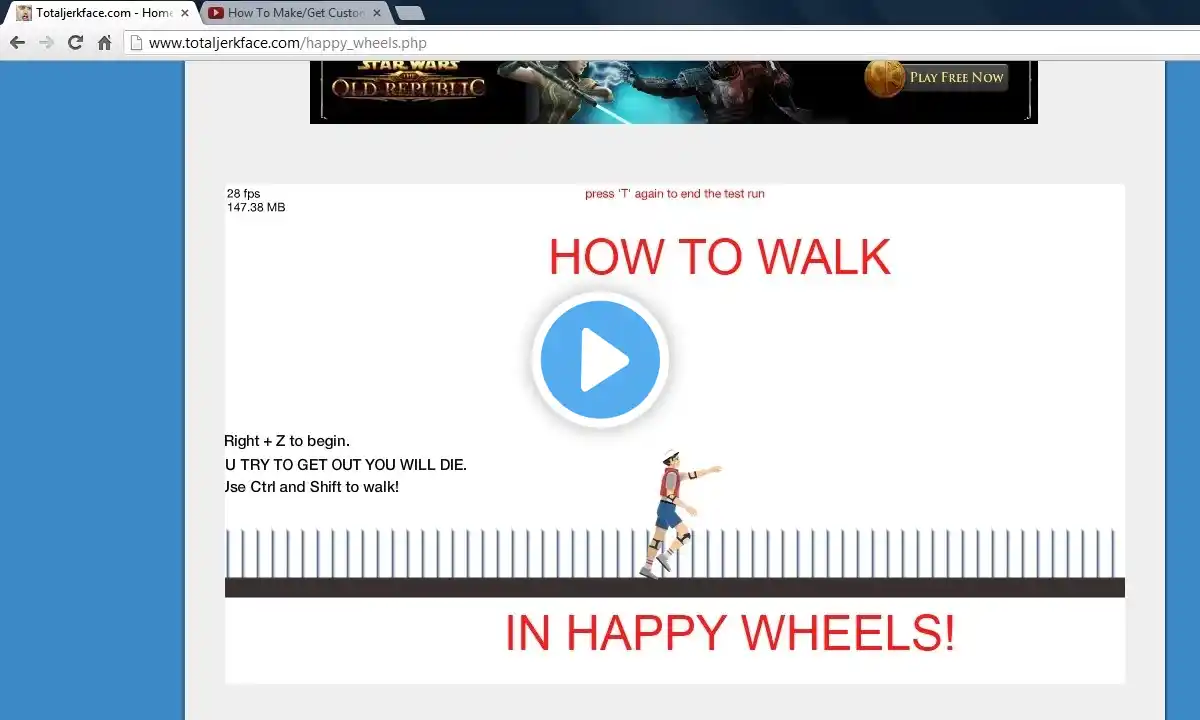
Task: Click the page icon in the address bar
Action: pyautogui.click(x=137, y=43)
